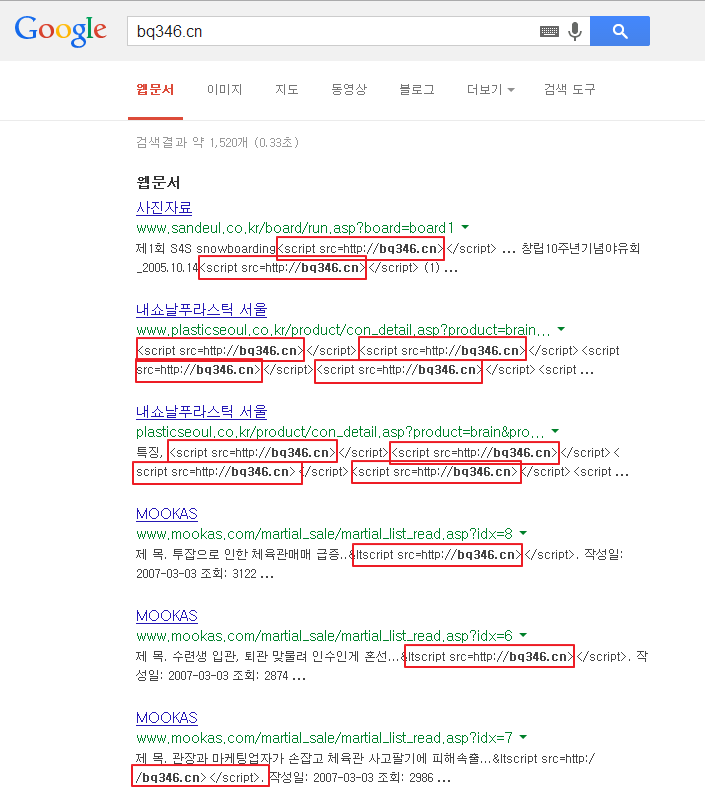
Task: Click the www.mookas.com idx=8 URL text
Action: click(x=324, y=534)
